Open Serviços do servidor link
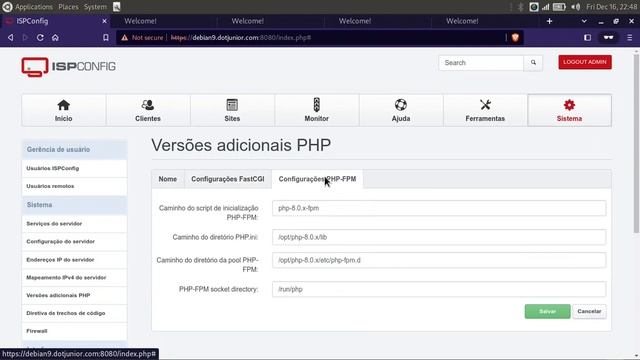Image resolution: width=640 pixels, height=360 pixels. pos(74,224)
